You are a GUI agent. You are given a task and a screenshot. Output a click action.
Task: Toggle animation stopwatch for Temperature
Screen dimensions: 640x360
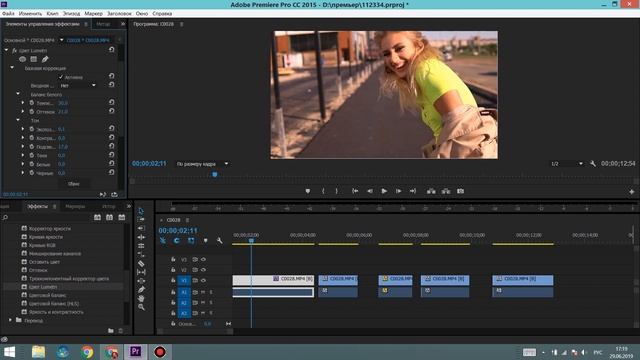pos(31,103)
